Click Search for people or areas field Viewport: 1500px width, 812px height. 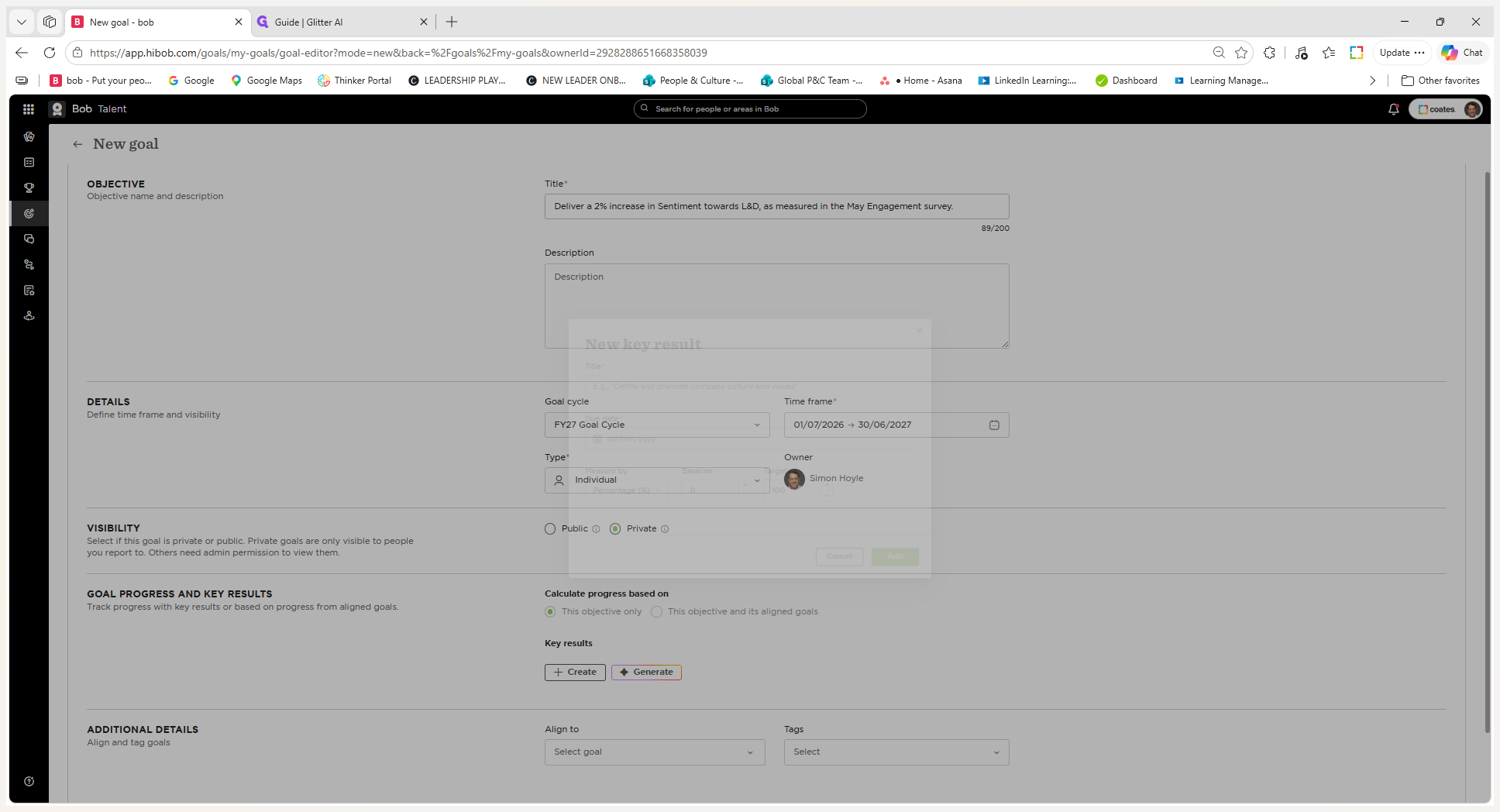tap(750, 109)
